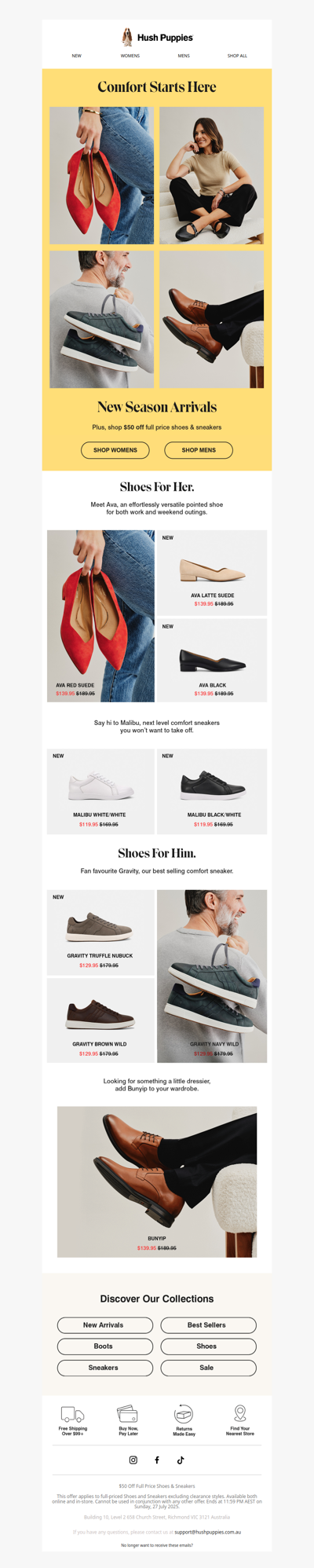Click the Returns Made Easy box icon
The image size is (314, 1568).
tap(184, 1414)
